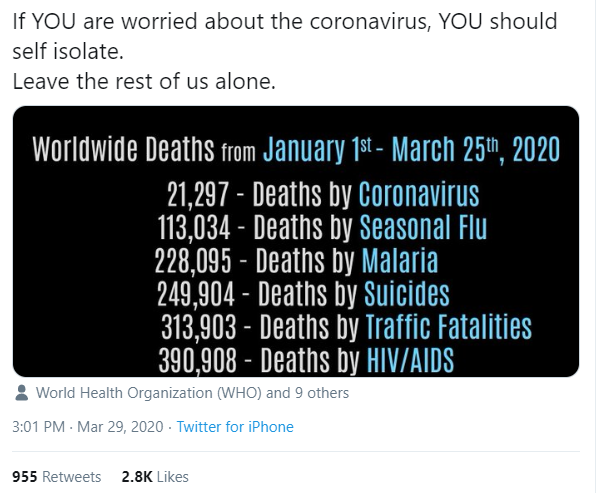Click the Coronavirus deaths line in image

[323, 194]
